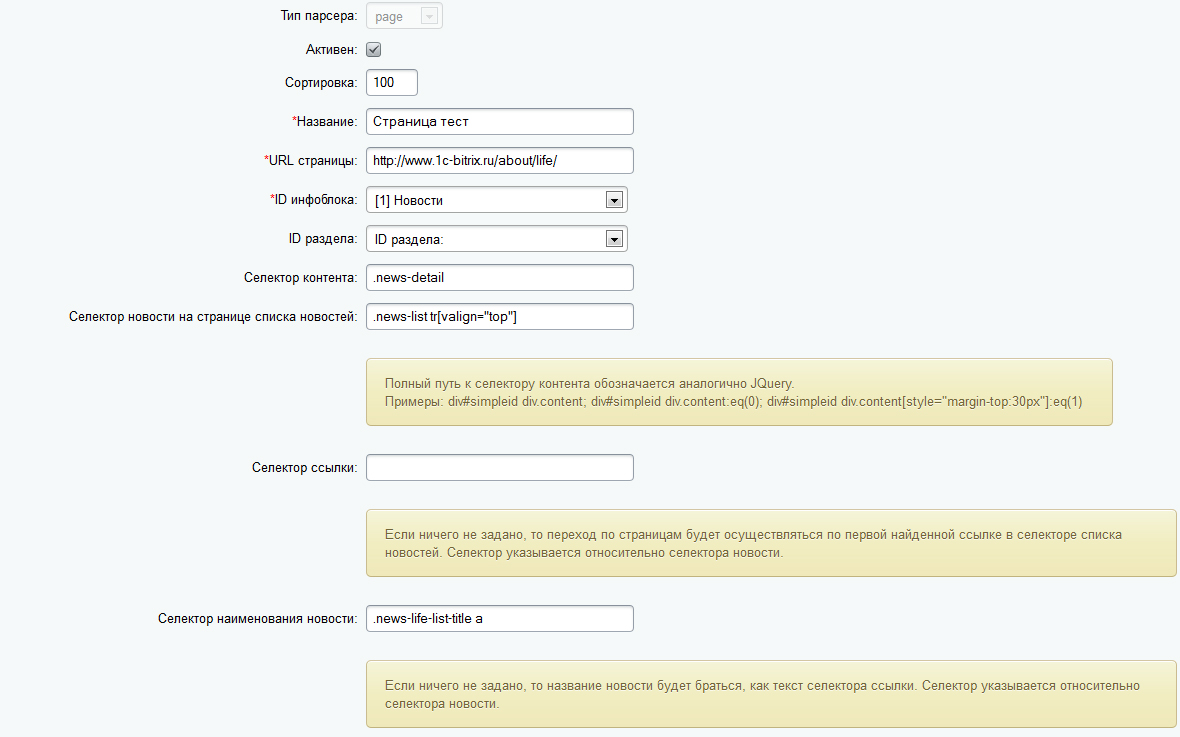Select the [1] Новости combo box
Screen dimensions: 1180x737
497,200
